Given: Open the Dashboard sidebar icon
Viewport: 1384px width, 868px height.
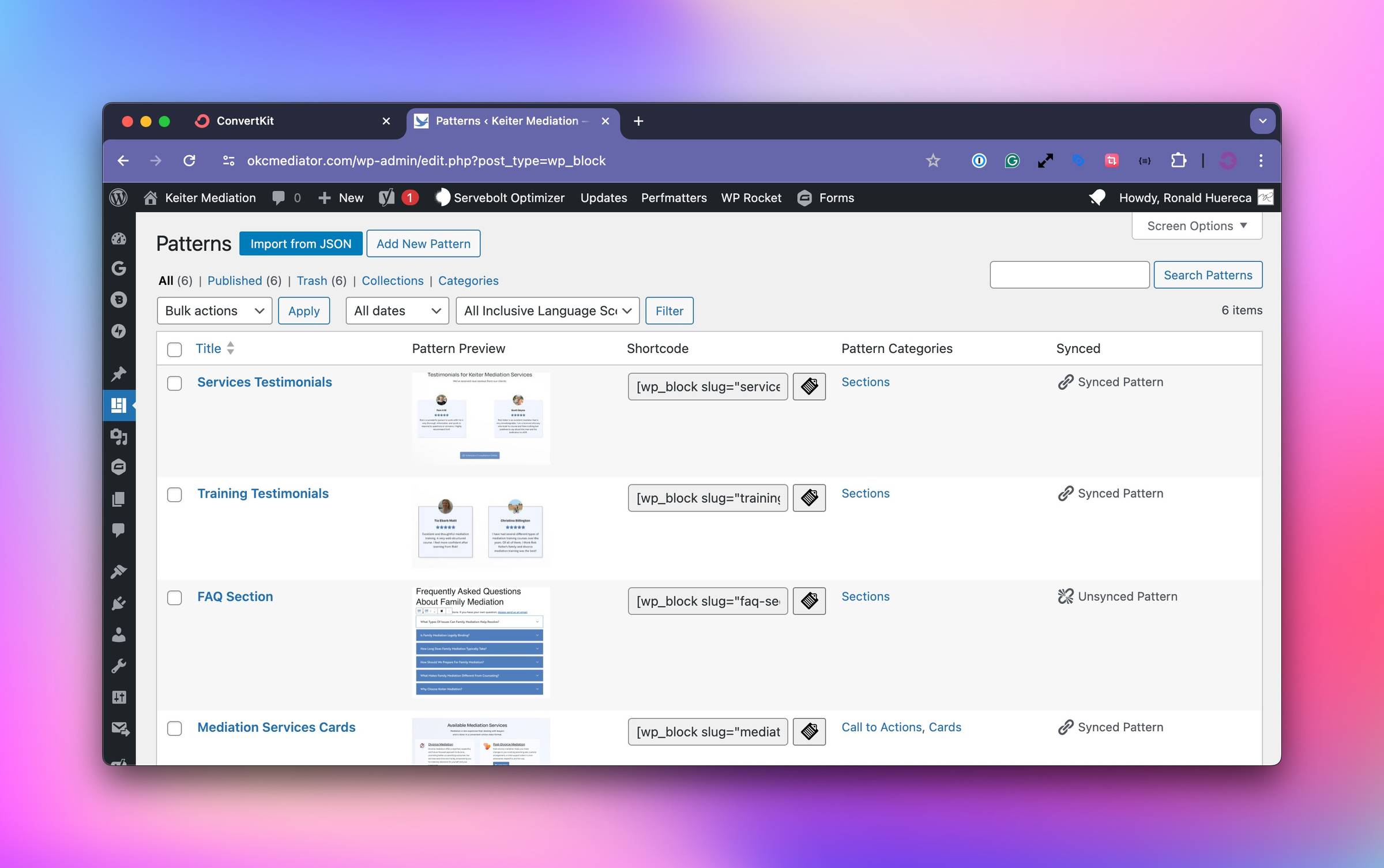Looking at the screenshot, I should click(x=119, y=238).
